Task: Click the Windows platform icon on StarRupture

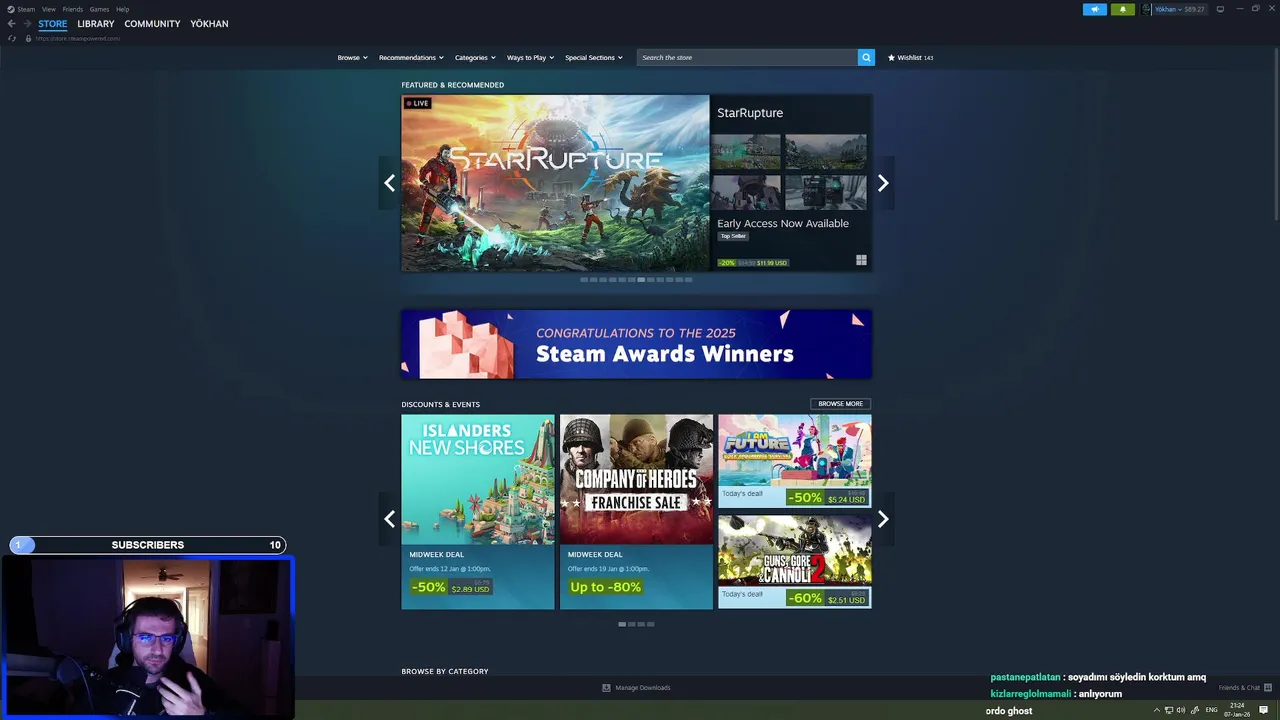Action: point(861,260)
